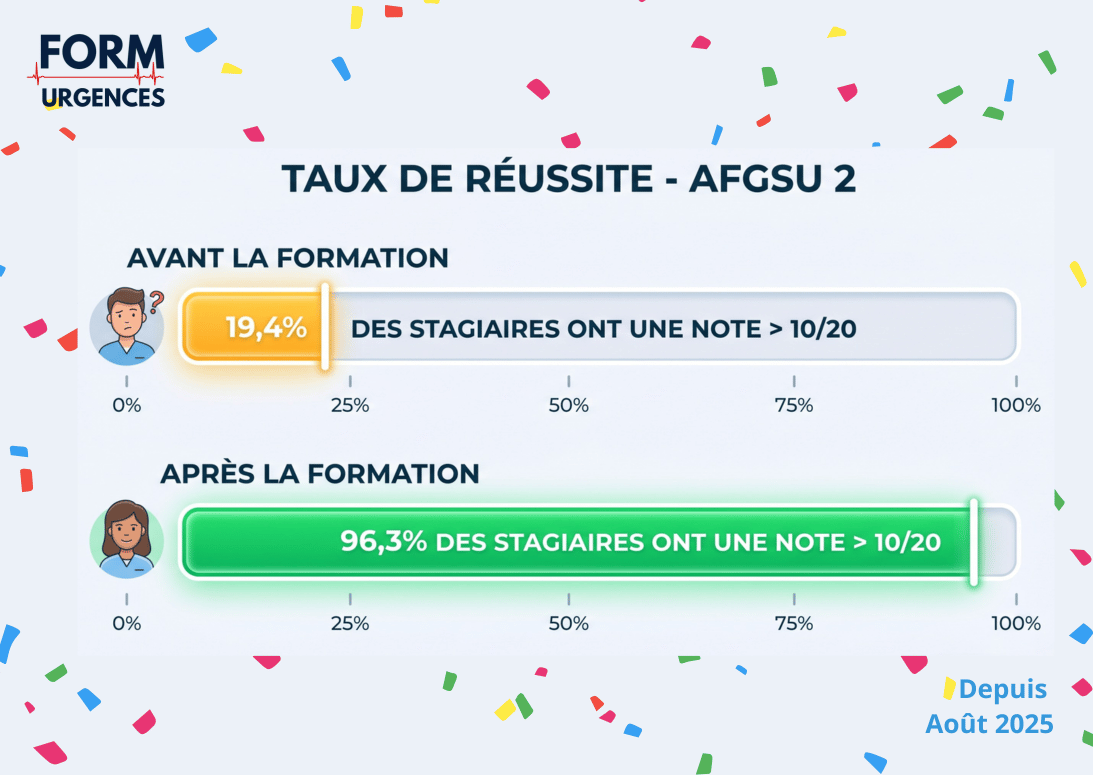Screen dimensions: 1093x775
Task: Click the Form Urgences logo
Action: pos(97,71)
